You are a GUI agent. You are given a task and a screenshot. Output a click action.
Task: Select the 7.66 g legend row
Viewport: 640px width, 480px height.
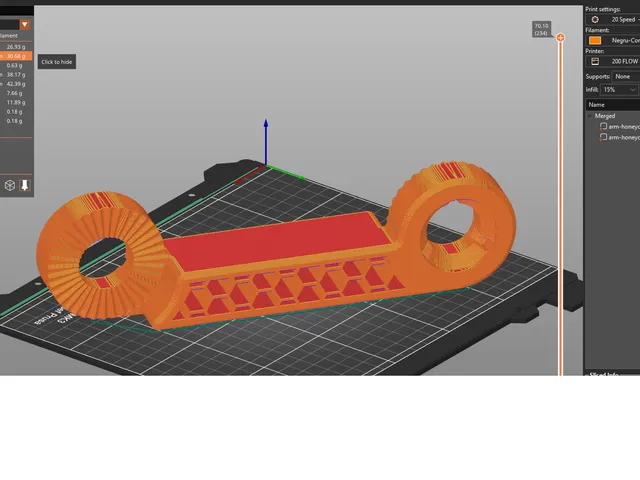pyautogui.click(x=16, y=93)
